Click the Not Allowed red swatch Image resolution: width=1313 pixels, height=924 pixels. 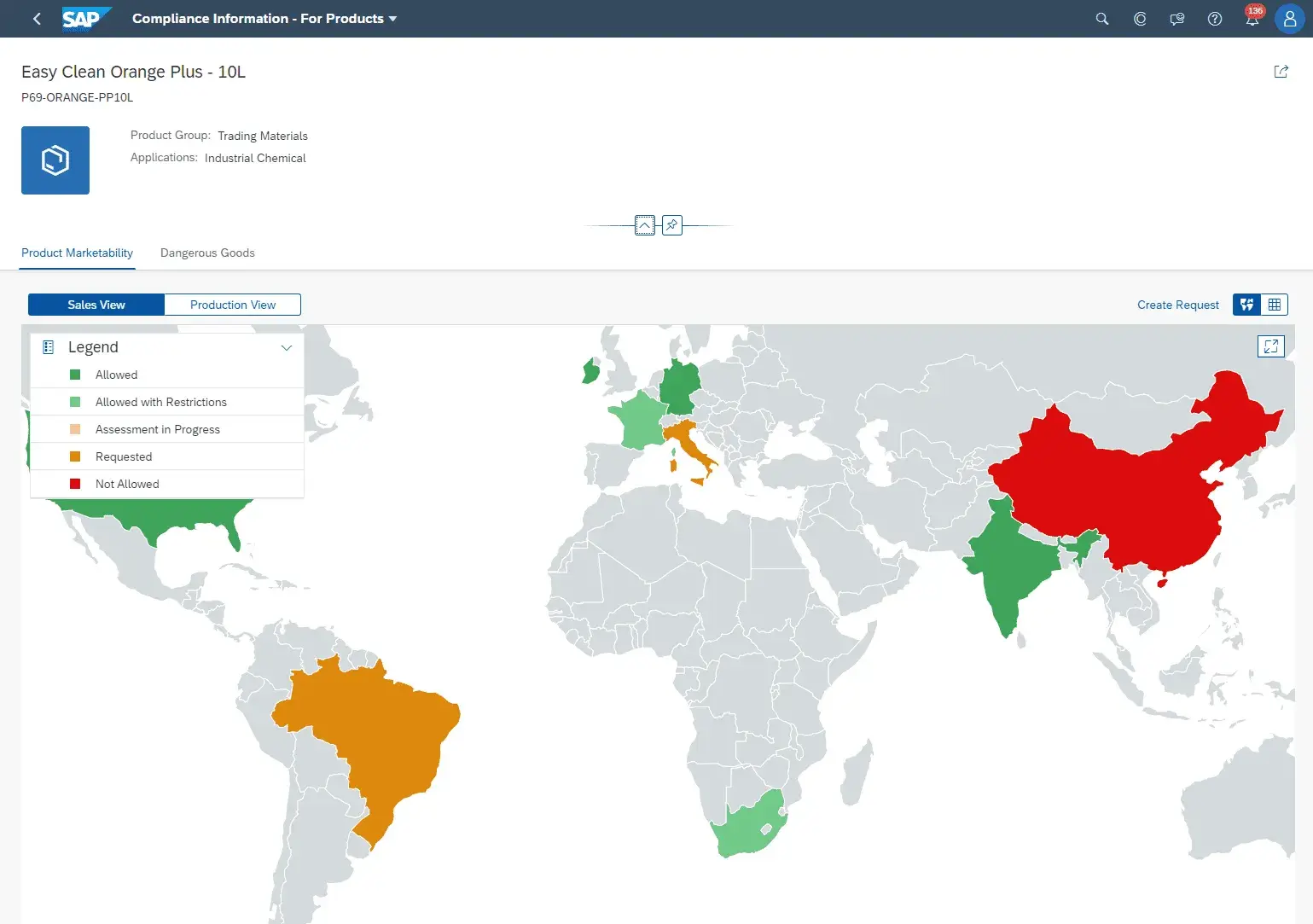pyautogui.click(x=75, y=484)
